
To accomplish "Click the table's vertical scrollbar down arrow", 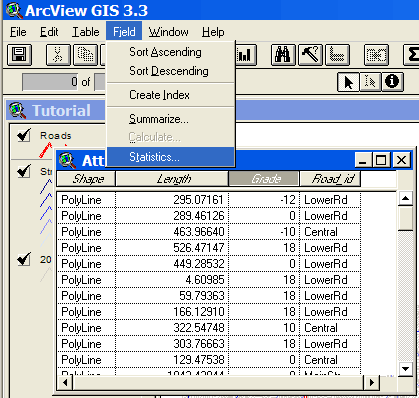I will (406, 369).
